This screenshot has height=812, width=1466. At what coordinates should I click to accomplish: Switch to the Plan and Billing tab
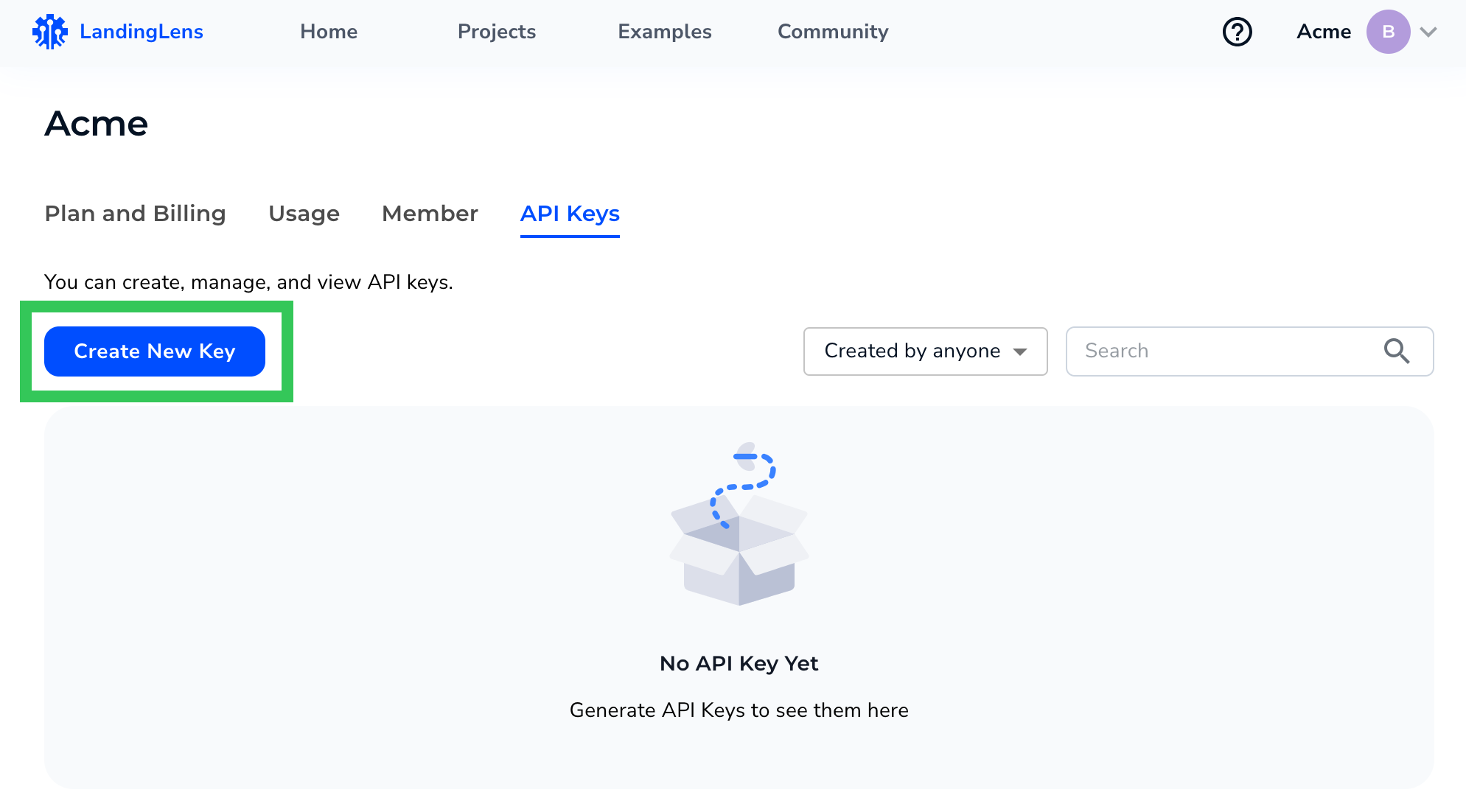coord(135,214)
